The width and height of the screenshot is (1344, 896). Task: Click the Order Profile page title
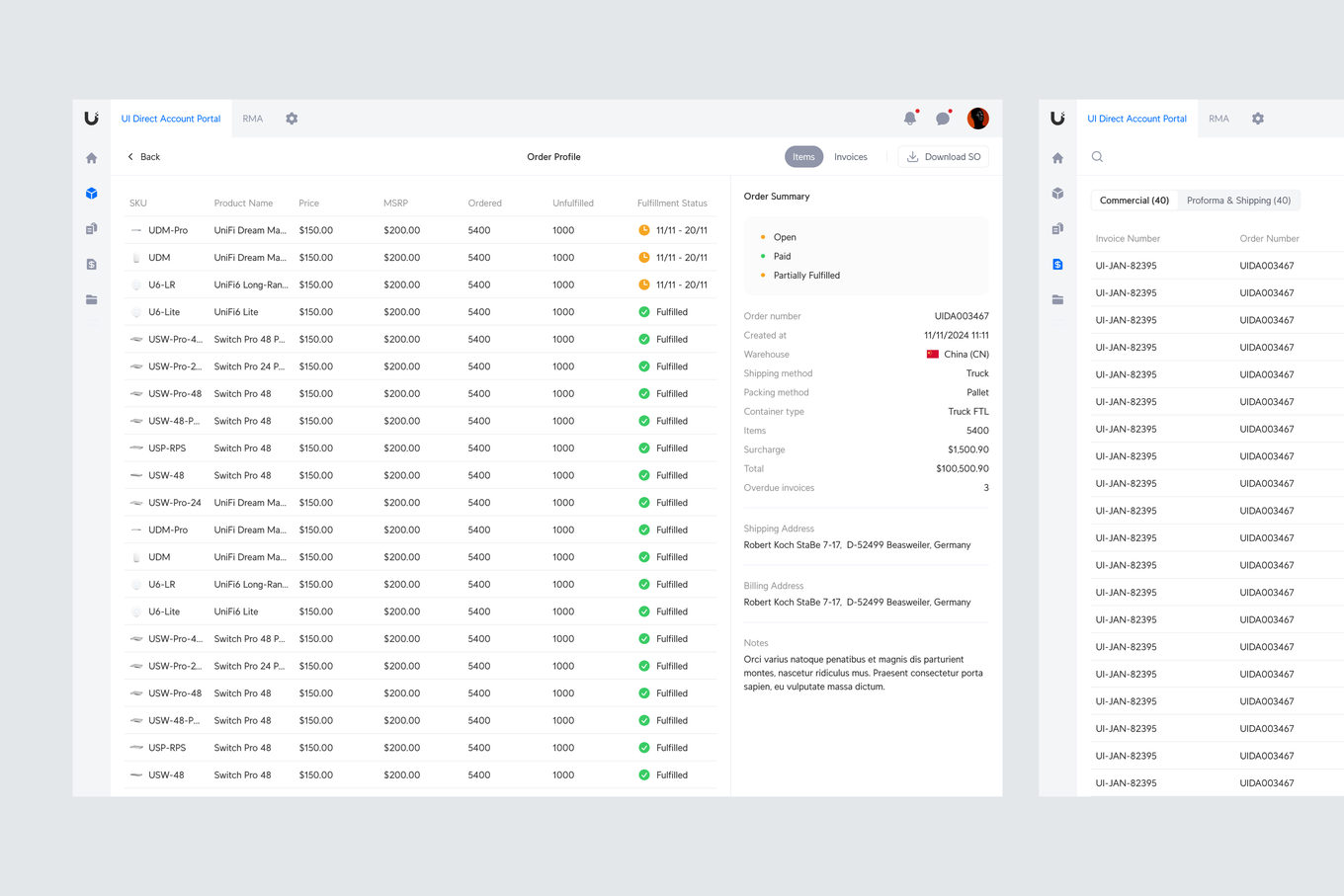[553, 157]
